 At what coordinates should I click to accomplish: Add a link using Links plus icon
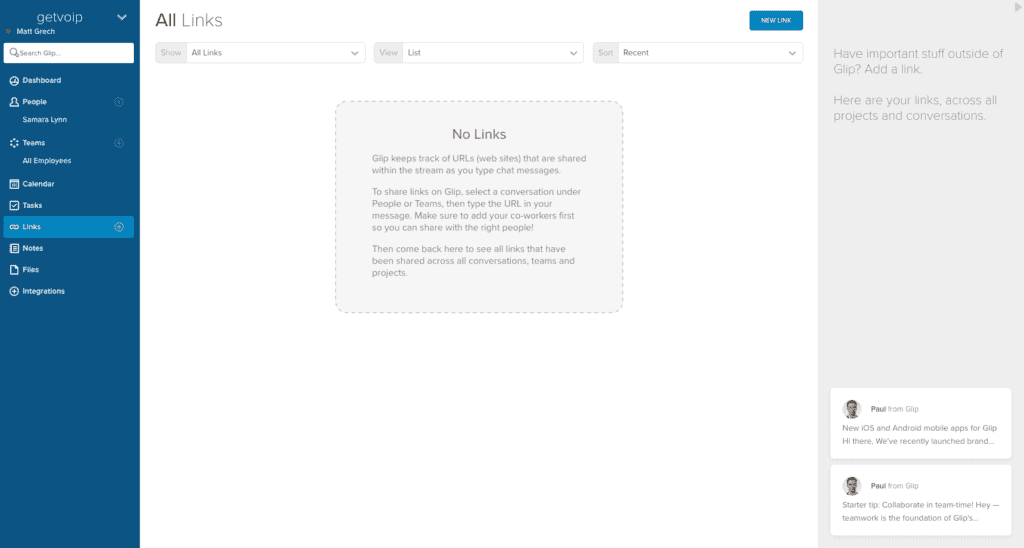119,227
